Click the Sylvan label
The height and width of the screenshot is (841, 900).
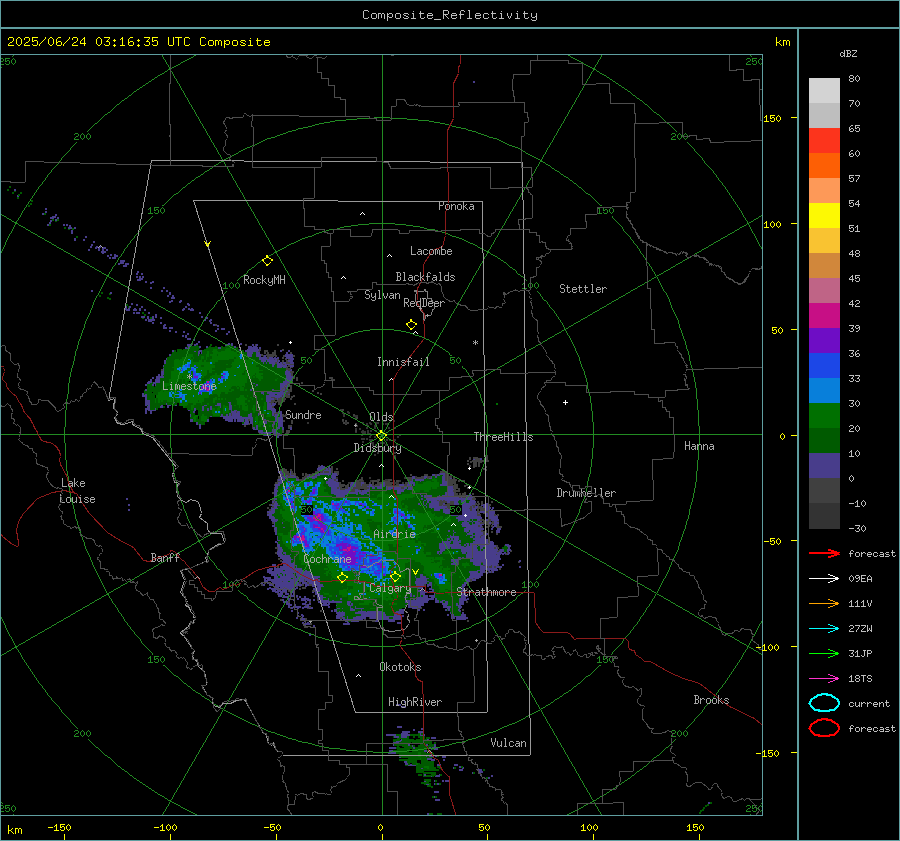382,295
